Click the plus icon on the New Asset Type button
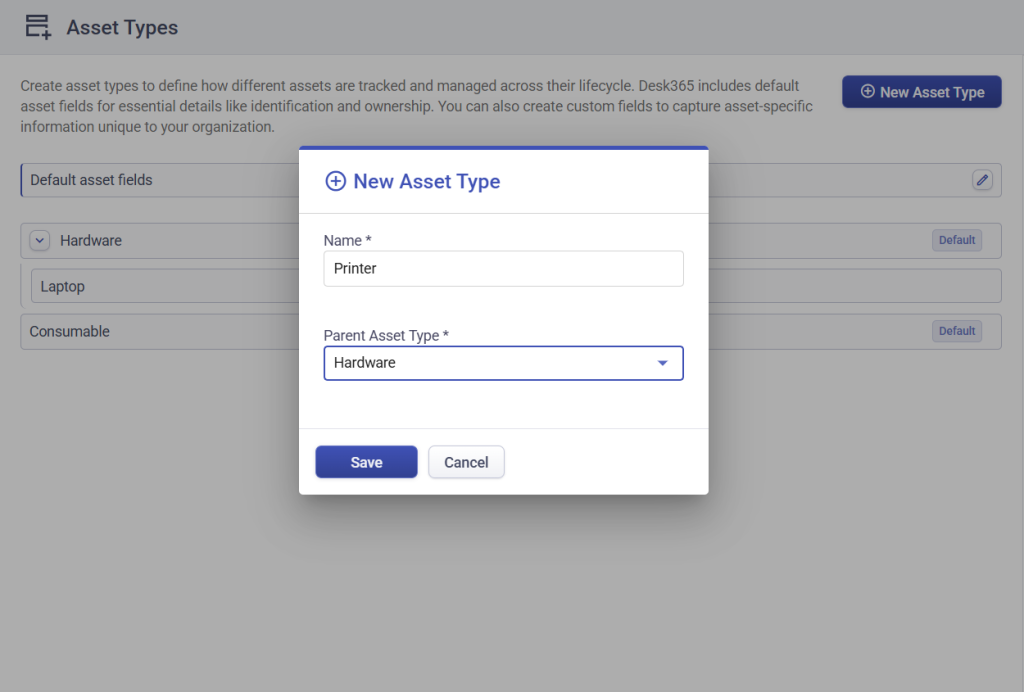Viewport: 1024px width, 692px height. coord(866,91)
